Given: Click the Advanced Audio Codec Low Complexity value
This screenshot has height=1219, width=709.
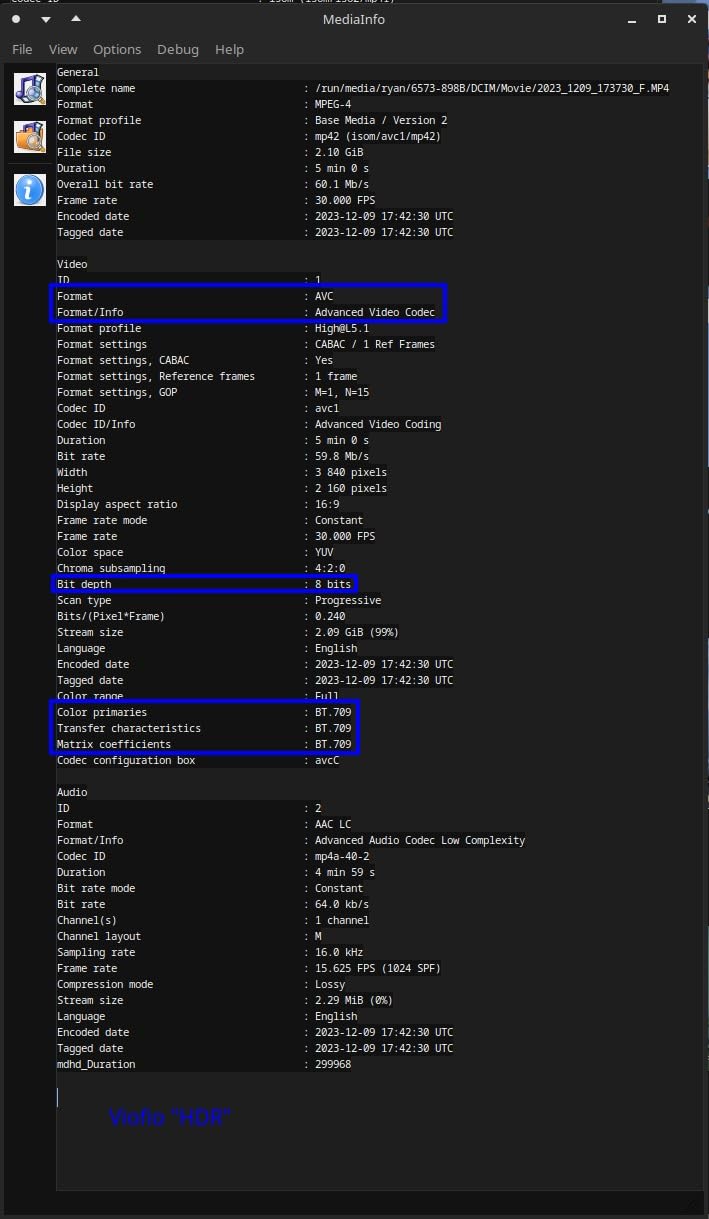Looking at the screenshot, I should click(420, 840).
